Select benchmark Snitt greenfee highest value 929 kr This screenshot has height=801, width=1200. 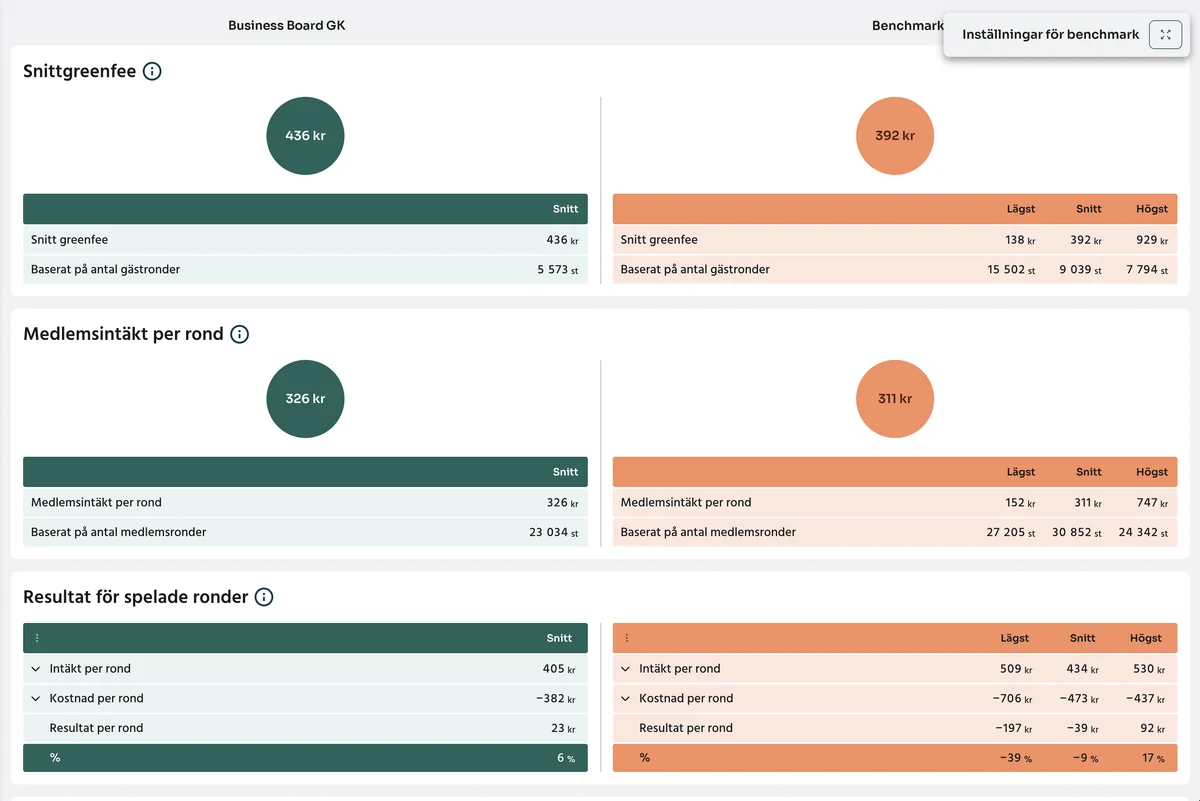tap(1151, 240)
